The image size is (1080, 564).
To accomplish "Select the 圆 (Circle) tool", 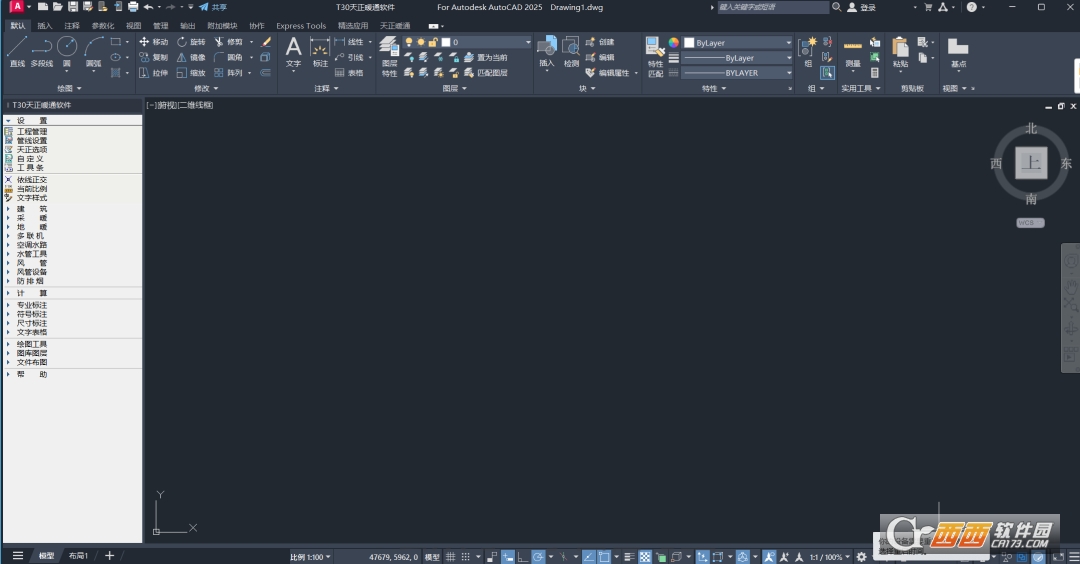I will point(67,52).
